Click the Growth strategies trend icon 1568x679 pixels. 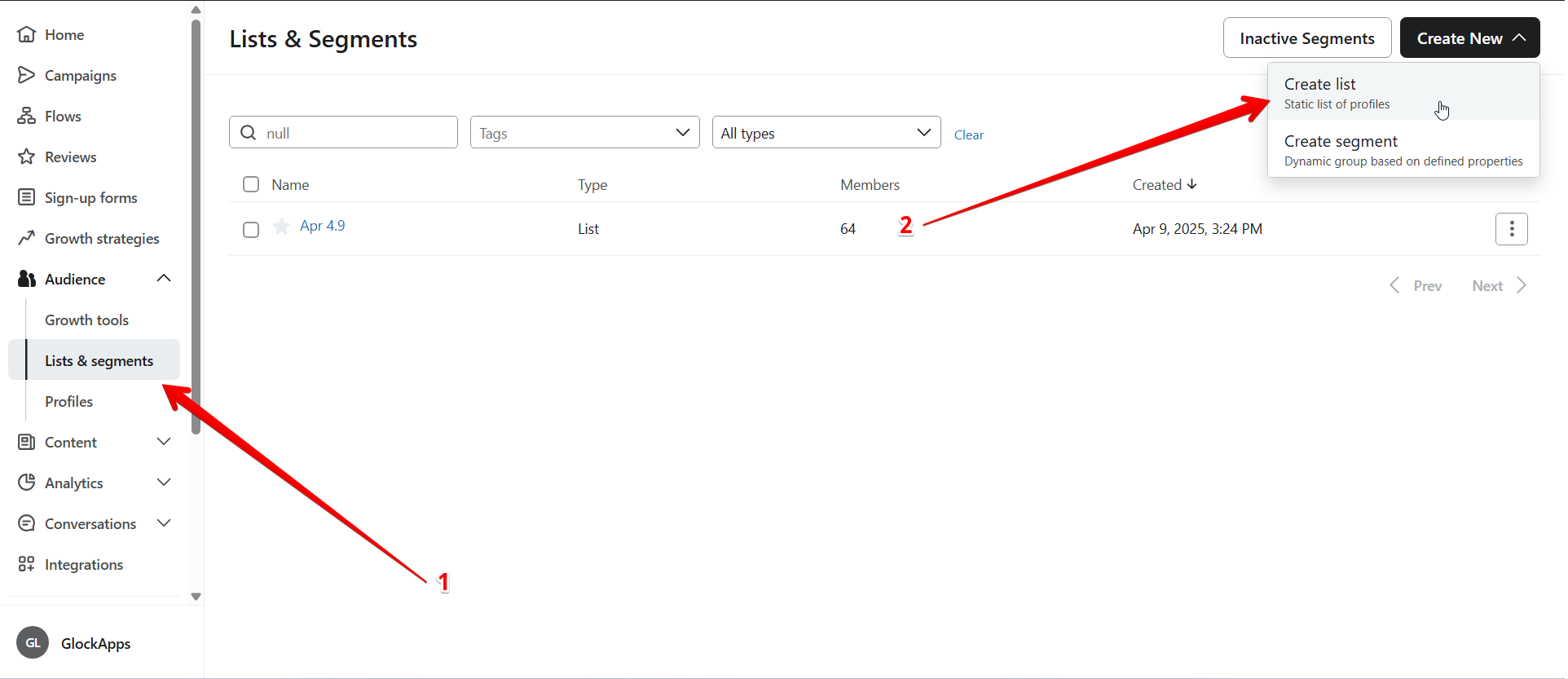coord(27,238)
